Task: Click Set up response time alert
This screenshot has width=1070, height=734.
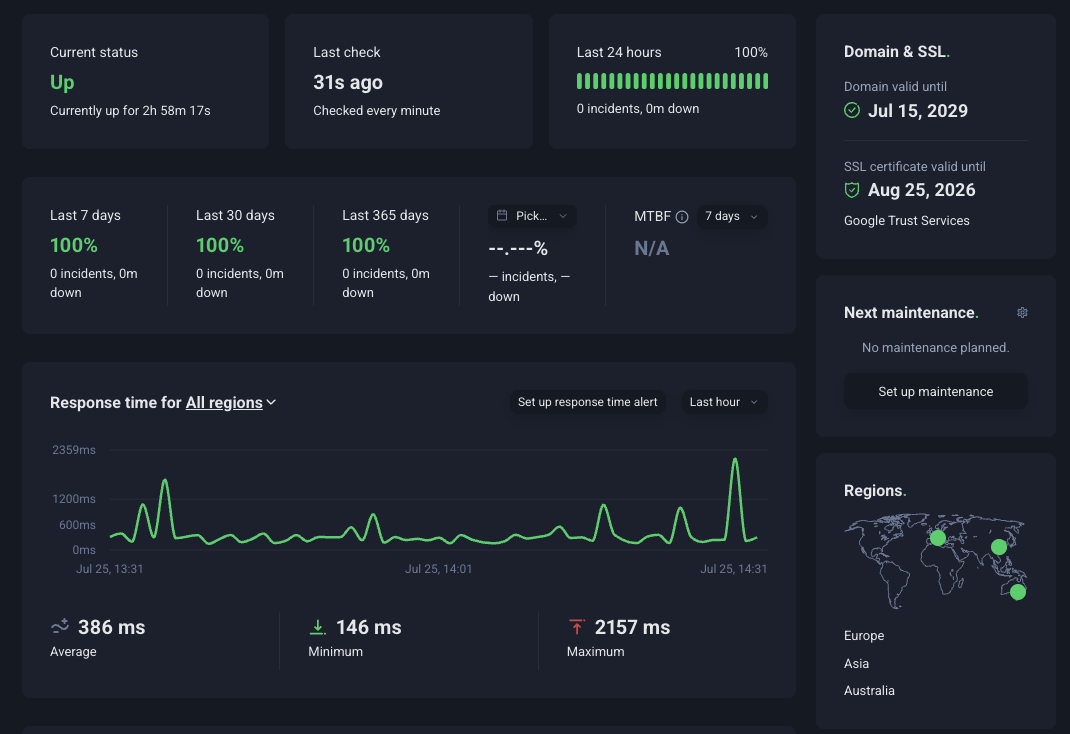Action: pos(588,402)
